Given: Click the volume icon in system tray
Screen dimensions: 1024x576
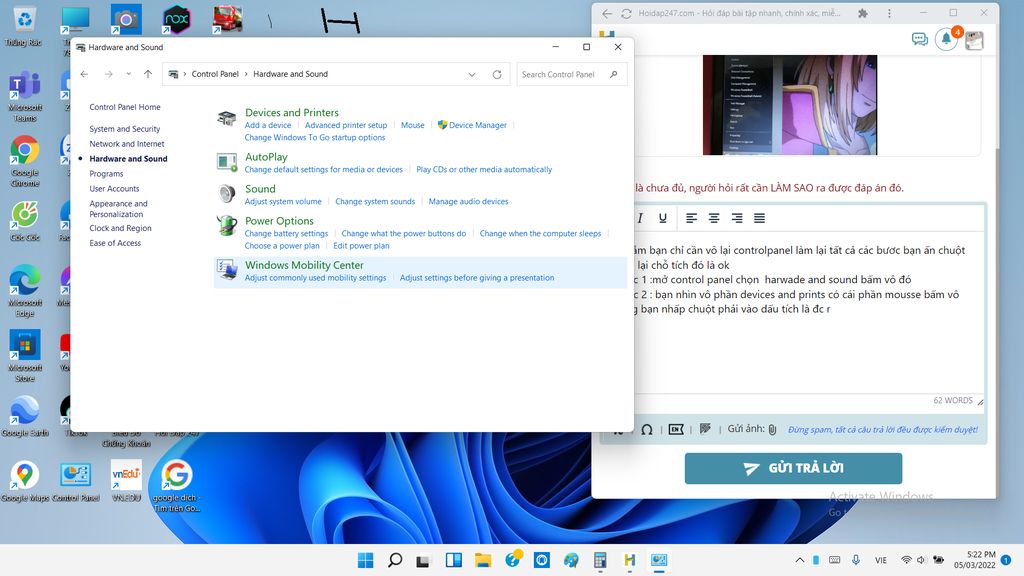Looking at the screenshot, I should click(x=921, y=560).
